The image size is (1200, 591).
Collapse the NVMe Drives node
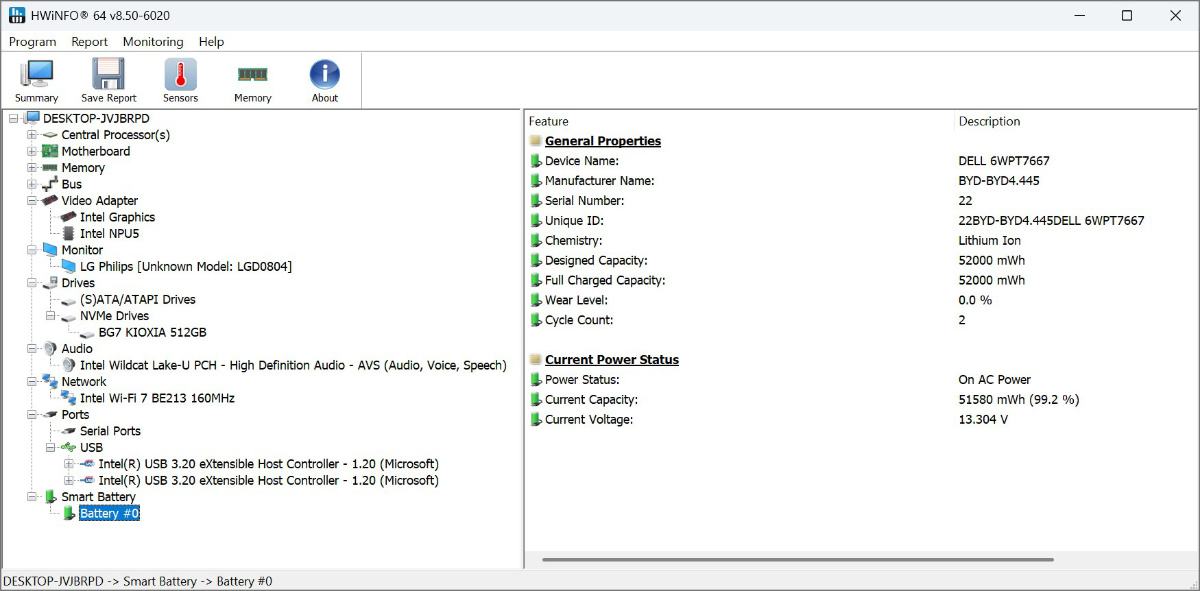click(50, 316)
